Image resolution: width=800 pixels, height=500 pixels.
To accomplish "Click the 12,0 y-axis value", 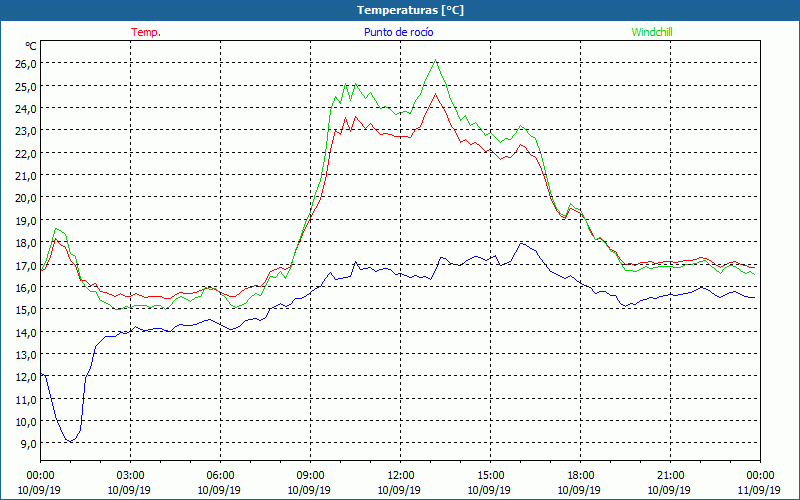I will (27, 377).
